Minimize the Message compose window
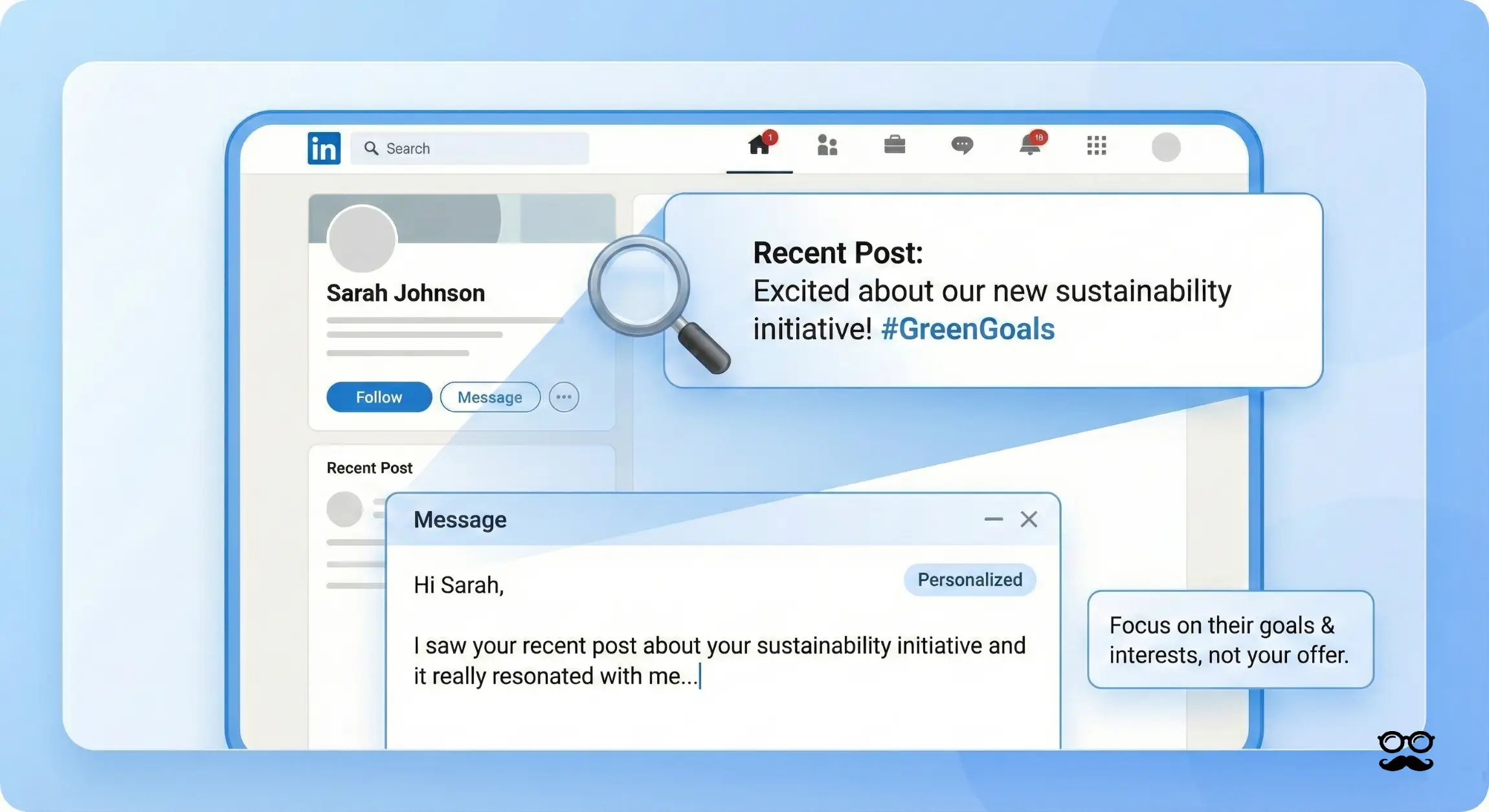The height and width of the screenshot is (812, 1489). pyautogui.click(x=993, y=519)
